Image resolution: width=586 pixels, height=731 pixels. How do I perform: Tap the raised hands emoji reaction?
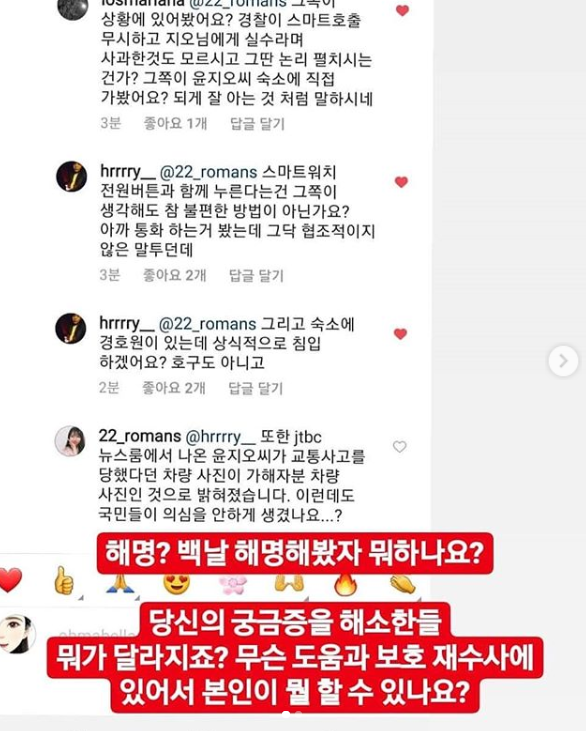point(289,584)
